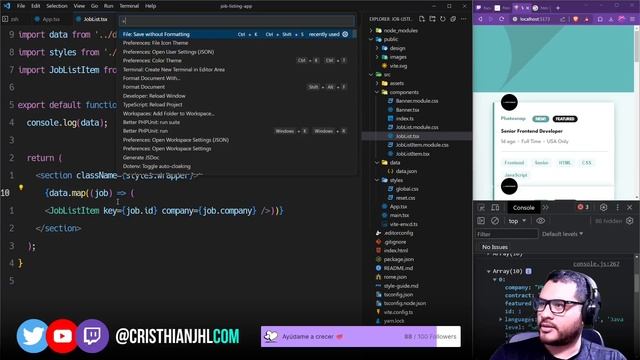
Task: Expand the design folder
Action: click(377, 48)
